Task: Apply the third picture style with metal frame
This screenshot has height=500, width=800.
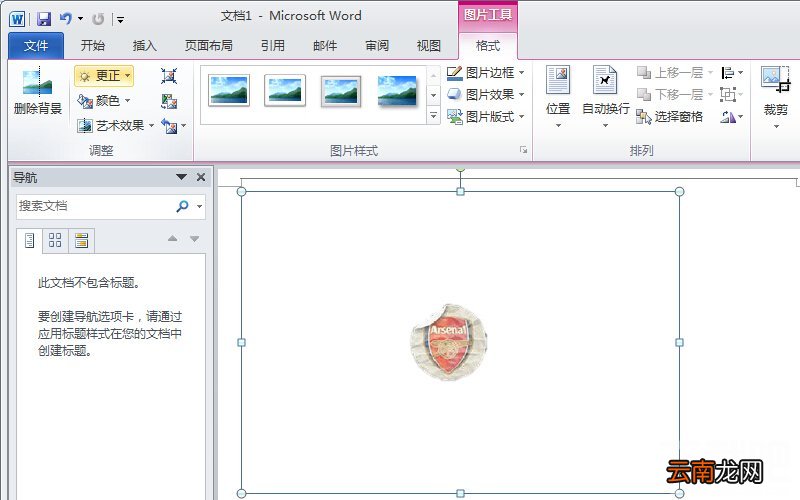Action: pos(341,91)
